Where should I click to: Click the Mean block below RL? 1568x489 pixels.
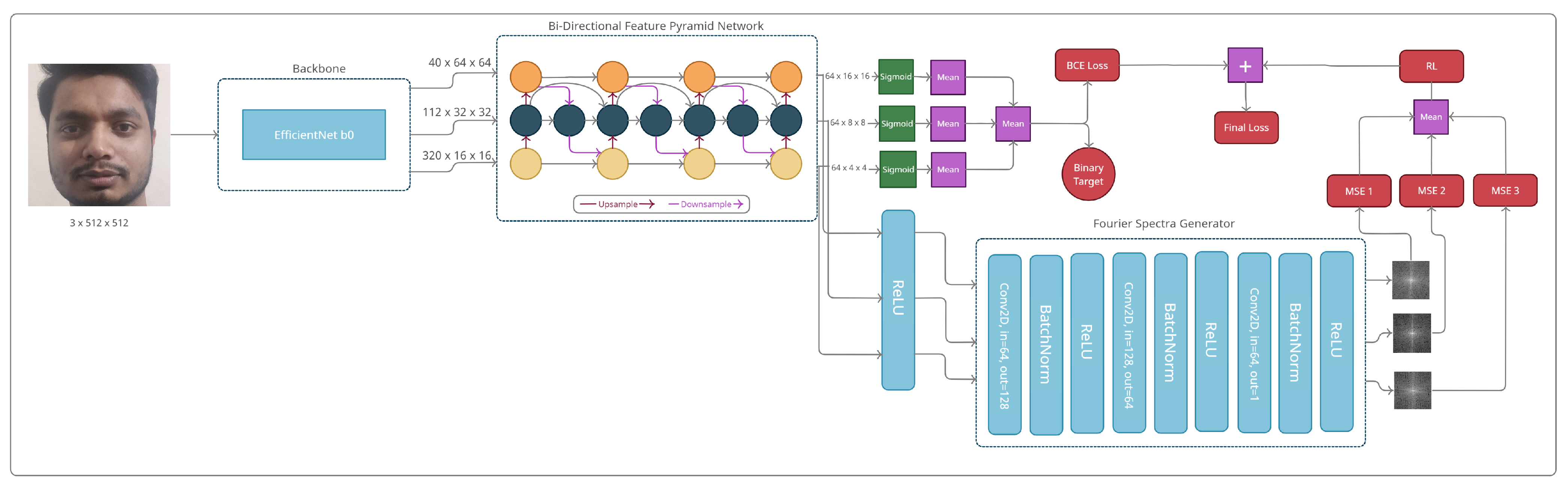coord(1430,117)
